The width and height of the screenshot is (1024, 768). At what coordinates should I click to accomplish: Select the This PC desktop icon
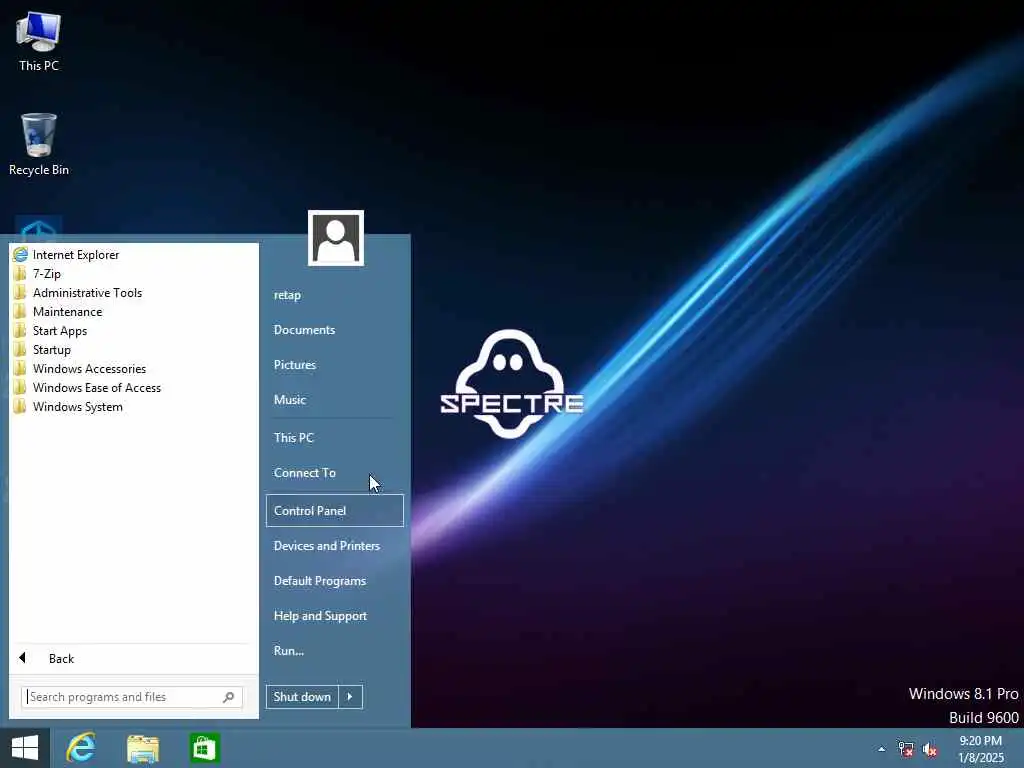39,41
